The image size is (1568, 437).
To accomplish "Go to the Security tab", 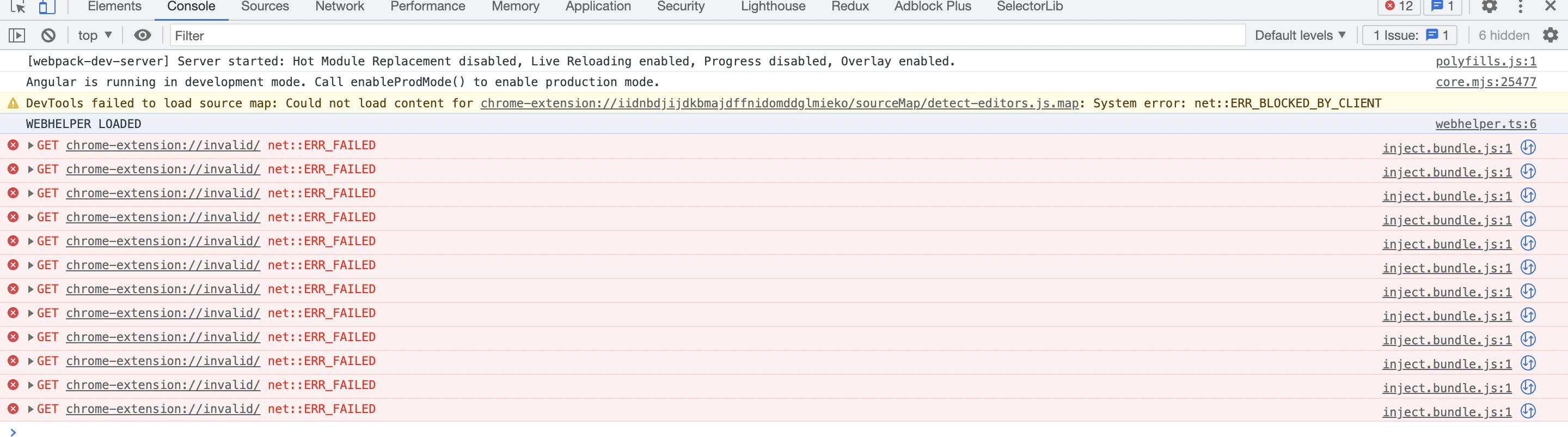I will click(x=681, y=7).
